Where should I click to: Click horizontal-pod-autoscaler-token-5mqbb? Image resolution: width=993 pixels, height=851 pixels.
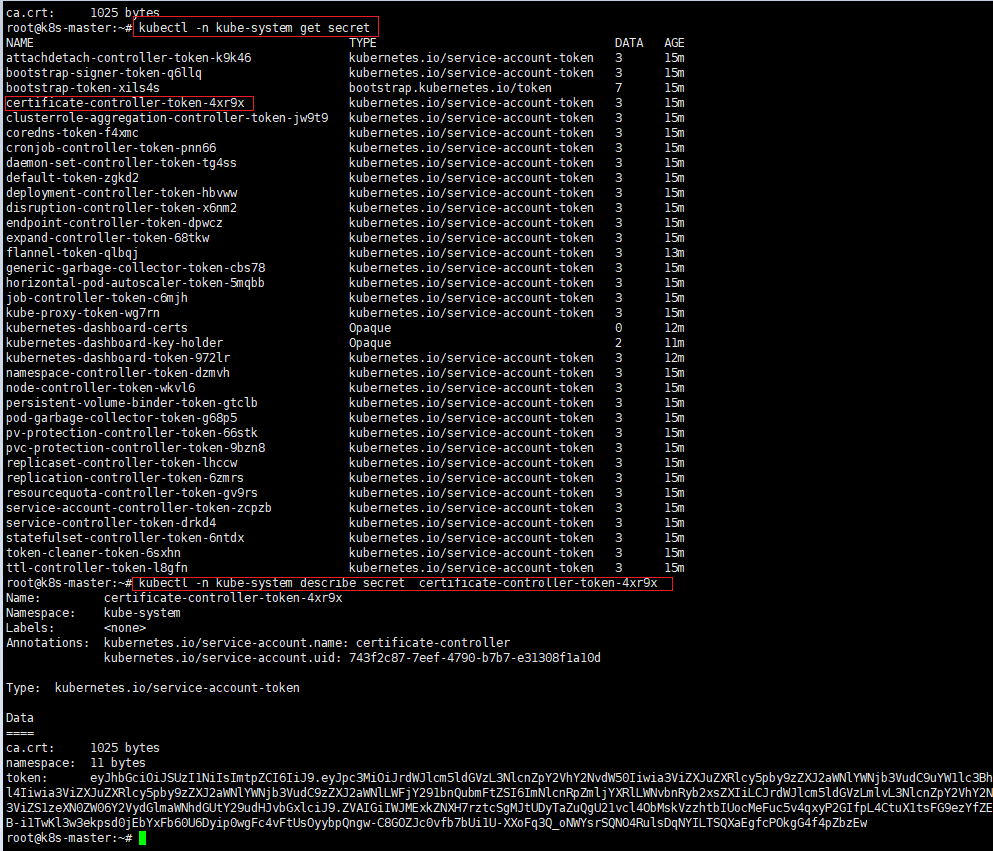coord(136,282)
